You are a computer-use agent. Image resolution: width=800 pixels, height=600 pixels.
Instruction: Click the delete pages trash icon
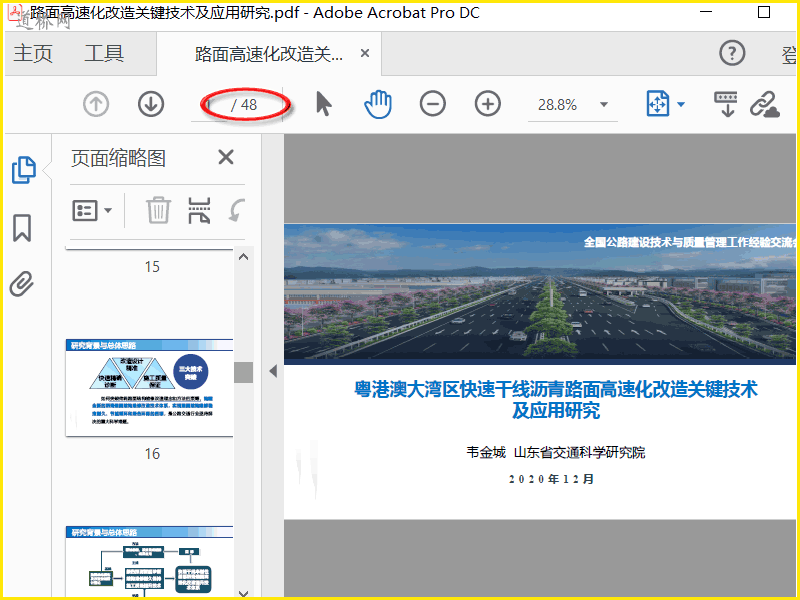pos(158,210)
